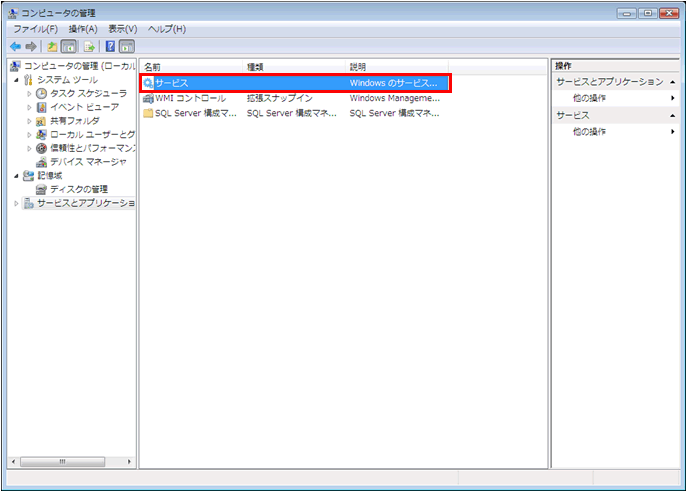Click the 拡張スナップイン type cell
The image size is (687, 492).
(280, 98)
